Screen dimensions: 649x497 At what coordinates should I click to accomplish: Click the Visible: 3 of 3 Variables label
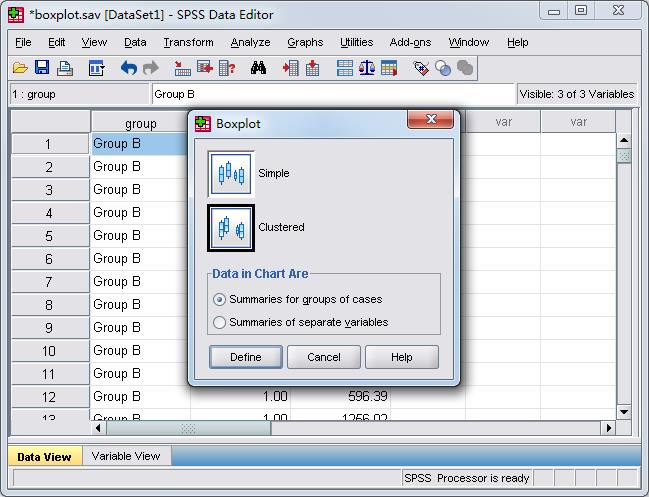(x=577, y=94)
